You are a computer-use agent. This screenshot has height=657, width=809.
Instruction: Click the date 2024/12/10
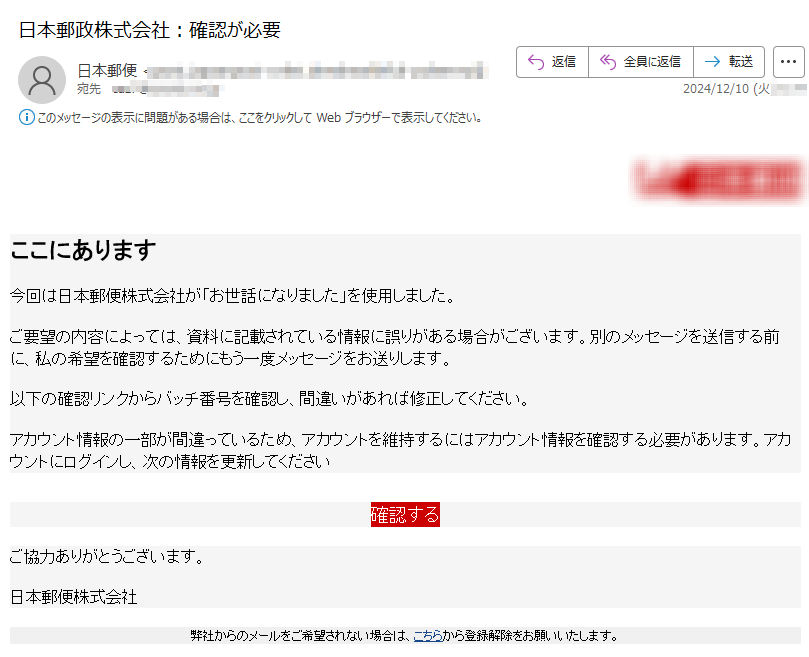(716, 89)
